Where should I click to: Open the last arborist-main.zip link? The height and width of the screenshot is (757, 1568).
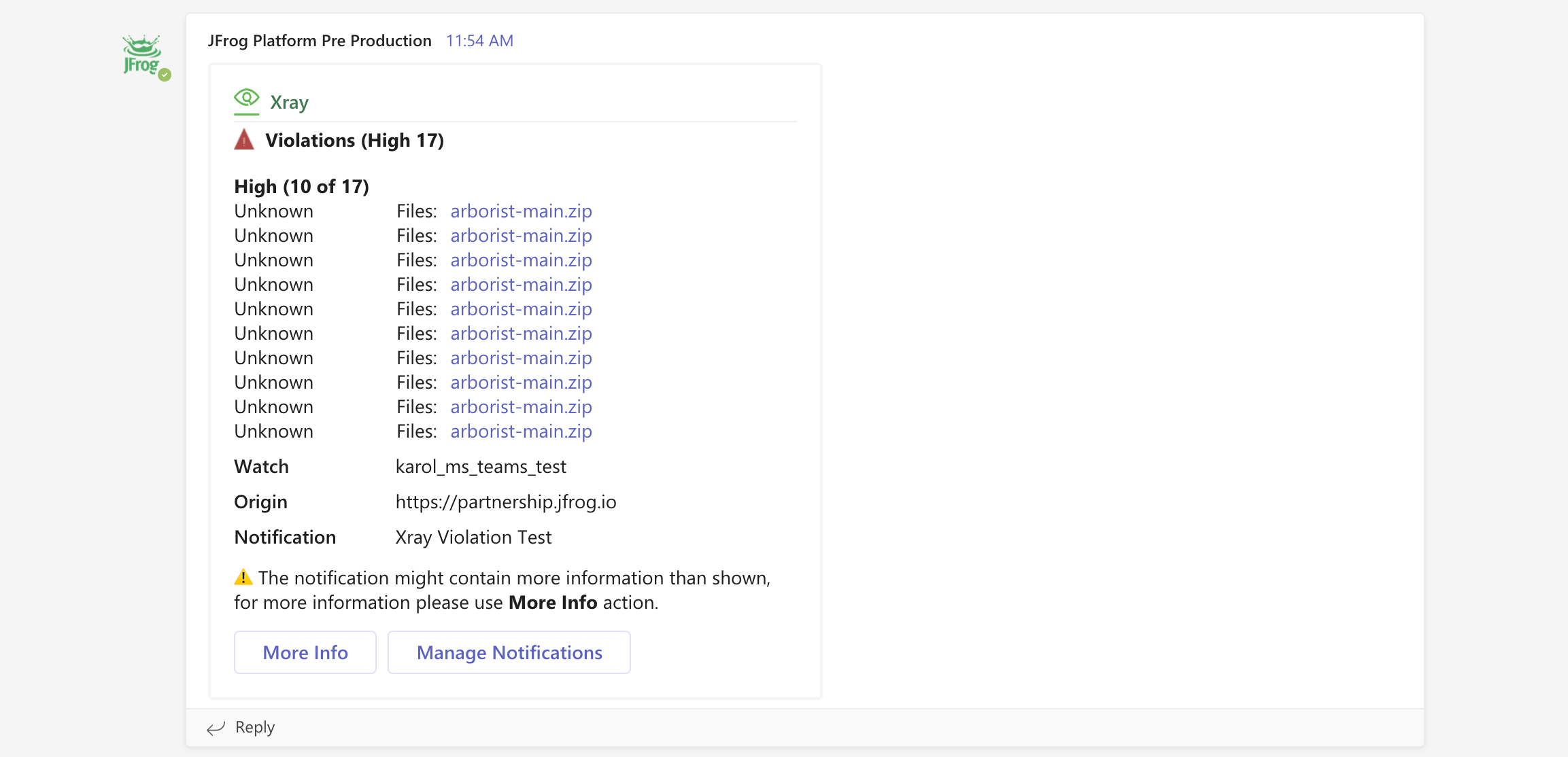(x=521, y=432)
